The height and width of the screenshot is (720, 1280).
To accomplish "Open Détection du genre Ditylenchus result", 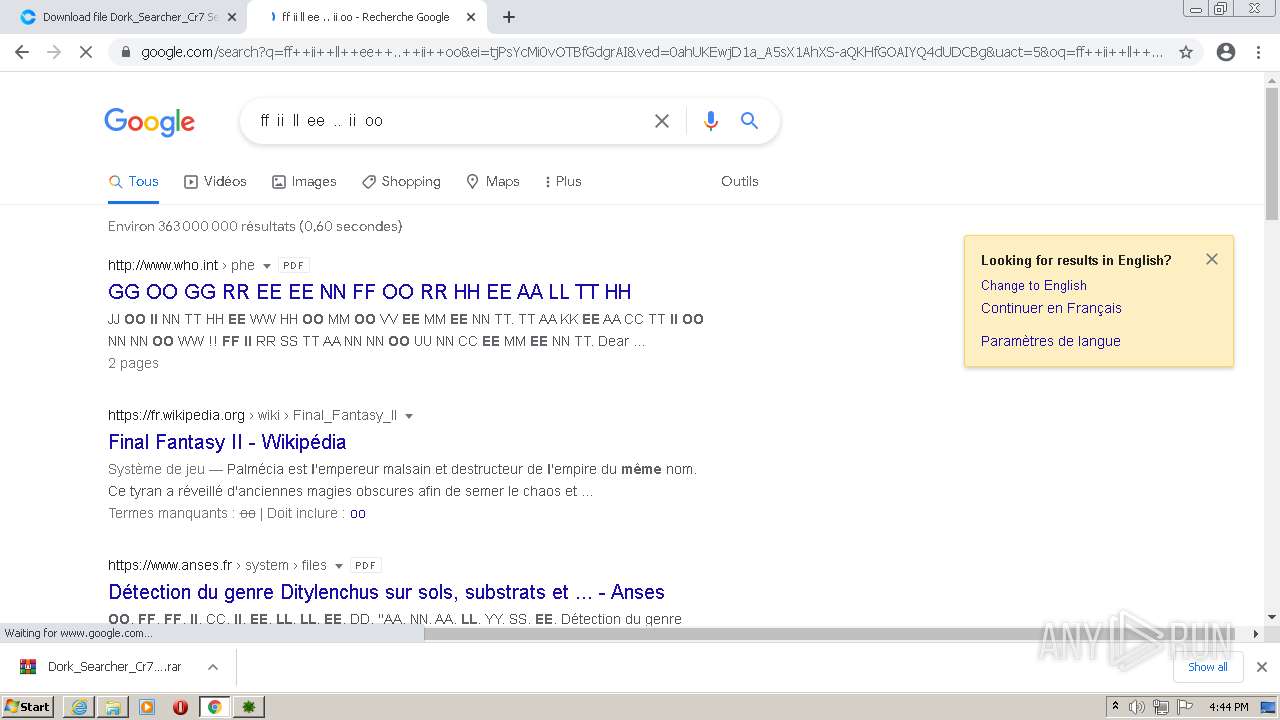I will (x=386, y=592).
